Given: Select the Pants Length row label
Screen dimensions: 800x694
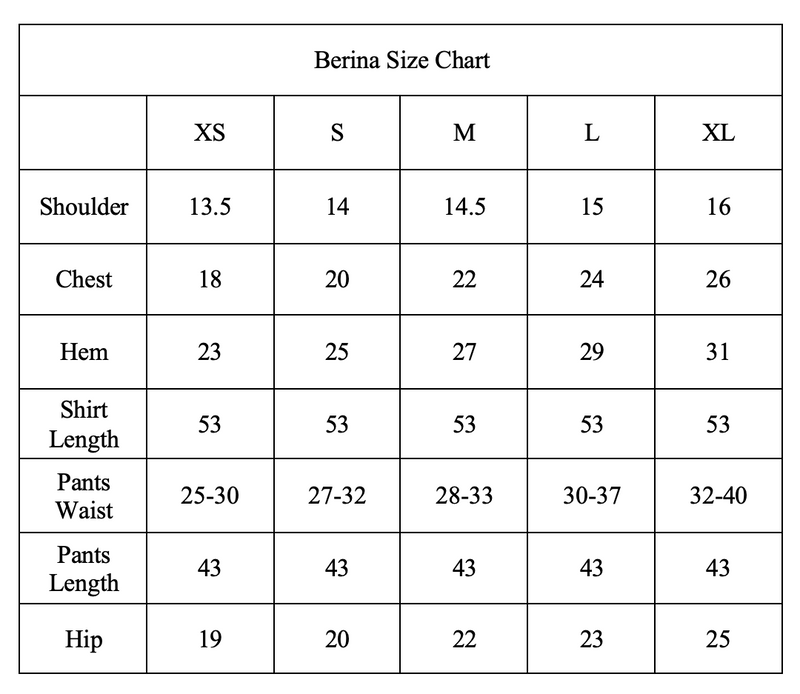Looking at the screenshot, I should (x=84, y=568).
